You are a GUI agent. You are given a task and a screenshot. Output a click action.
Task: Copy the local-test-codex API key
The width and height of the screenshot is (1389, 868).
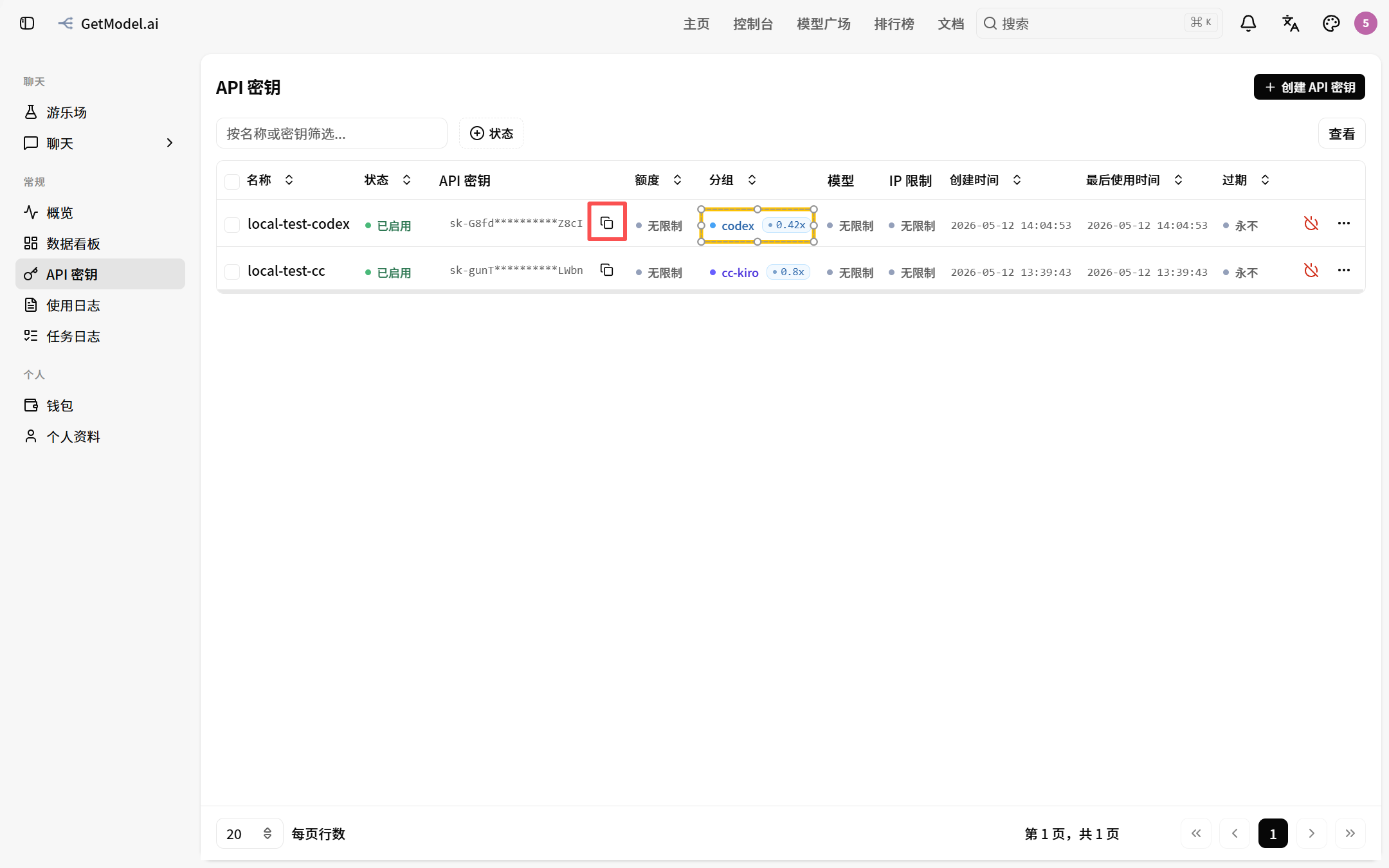(606, 223)
